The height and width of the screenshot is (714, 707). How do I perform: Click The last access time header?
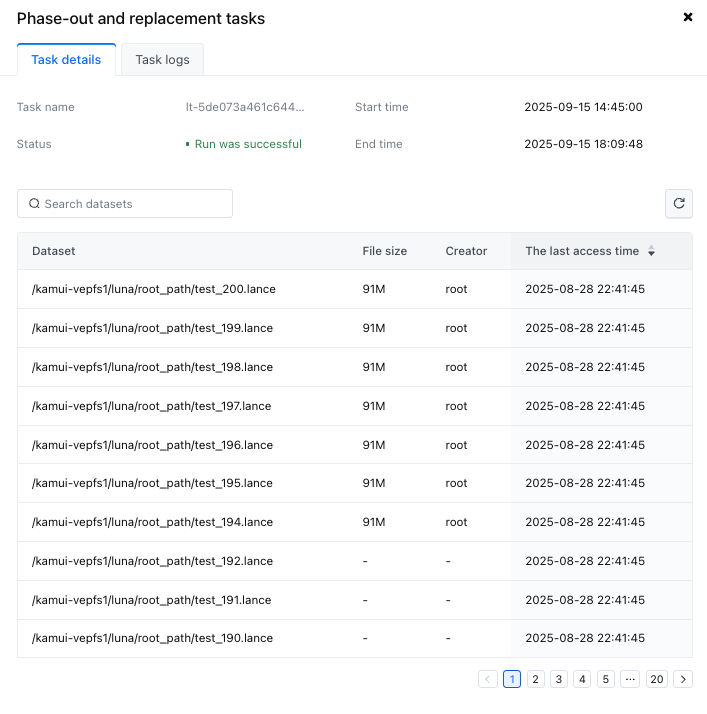pyautogui.click(x=582, y=251)
